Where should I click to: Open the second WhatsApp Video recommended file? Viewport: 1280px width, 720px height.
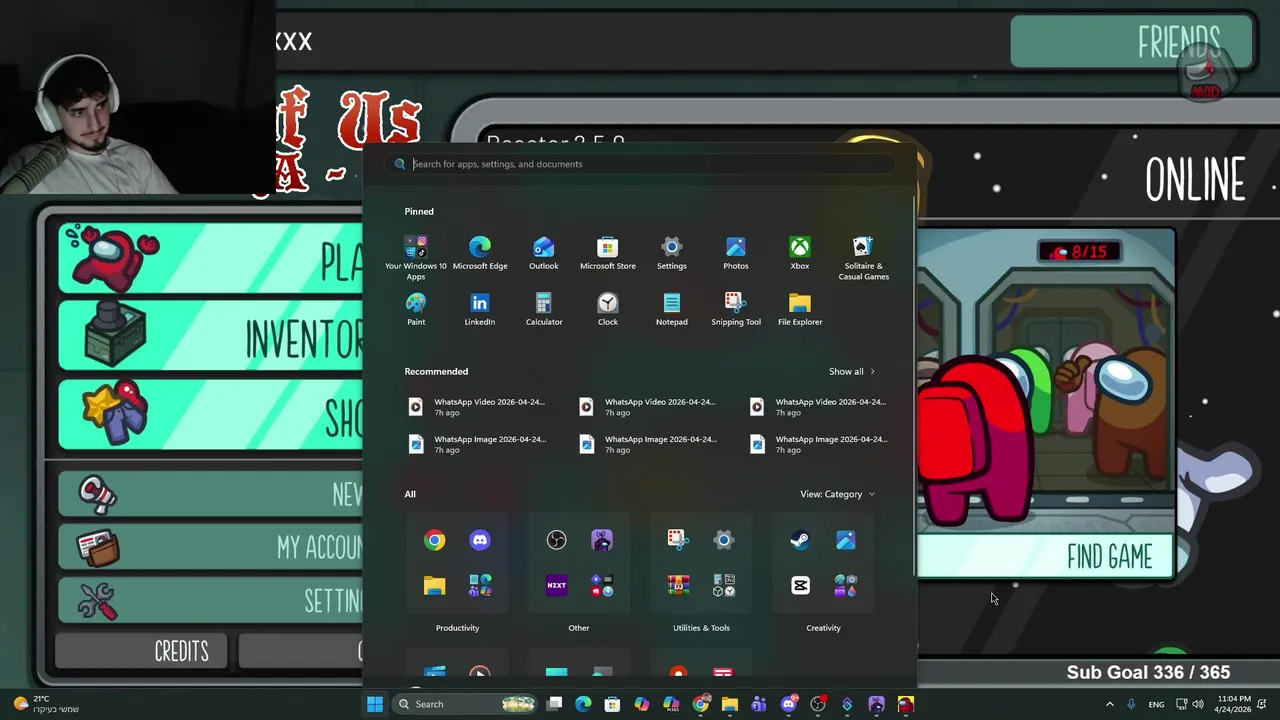647,407
